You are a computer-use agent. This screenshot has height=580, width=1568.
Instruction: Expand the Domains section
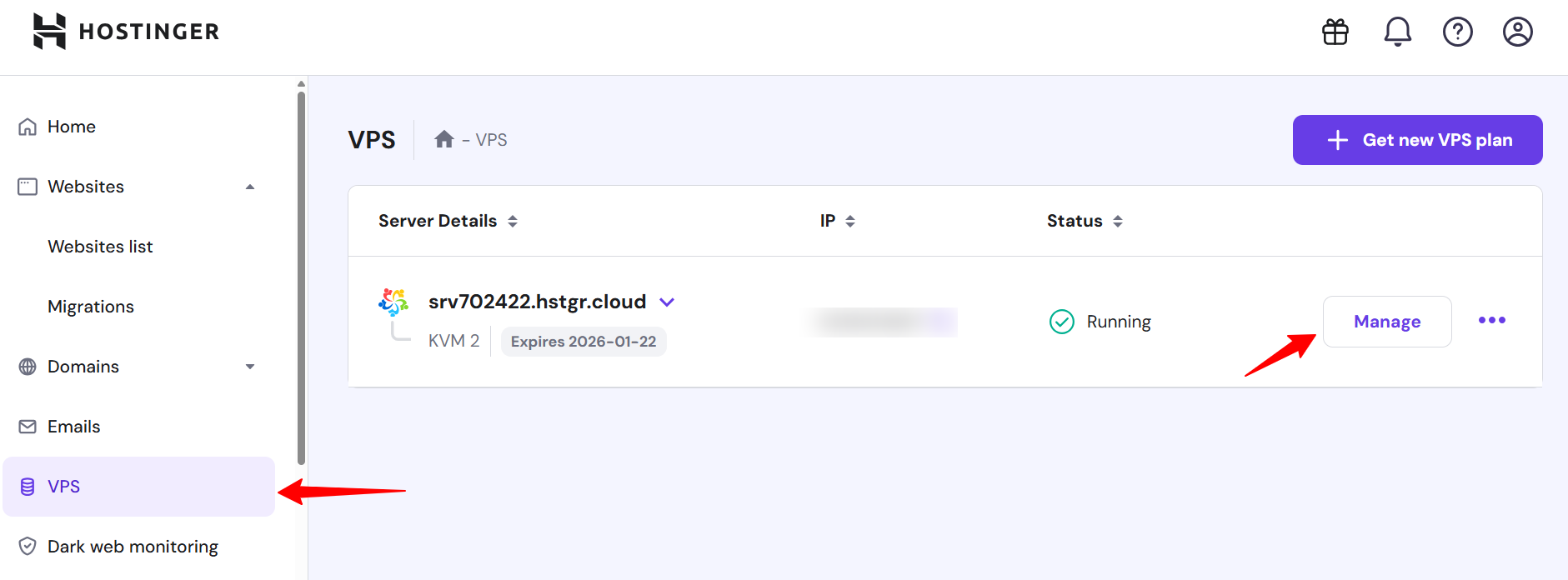(249, 366)
